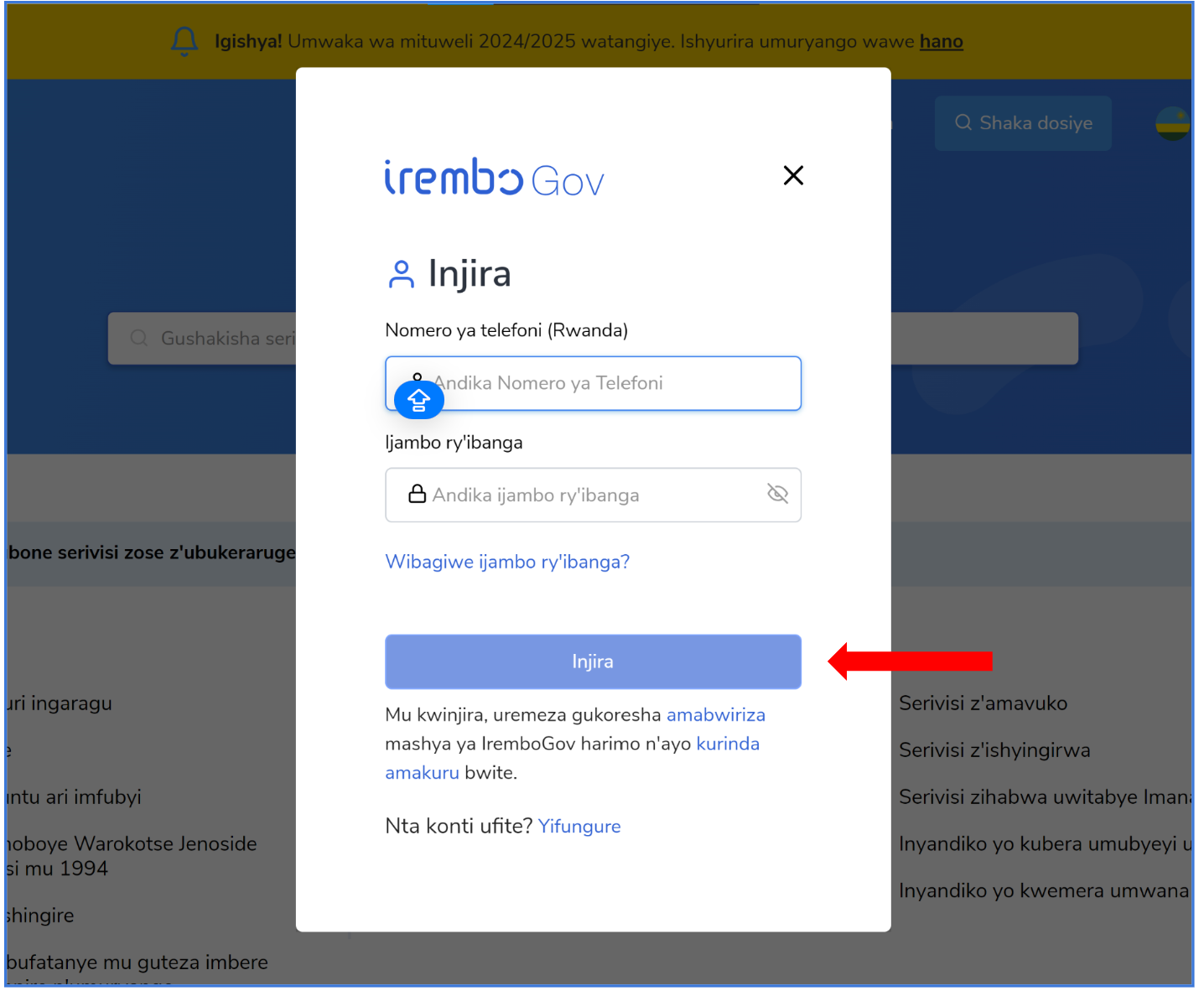Close the Injira login dialog

pos(793,175)
